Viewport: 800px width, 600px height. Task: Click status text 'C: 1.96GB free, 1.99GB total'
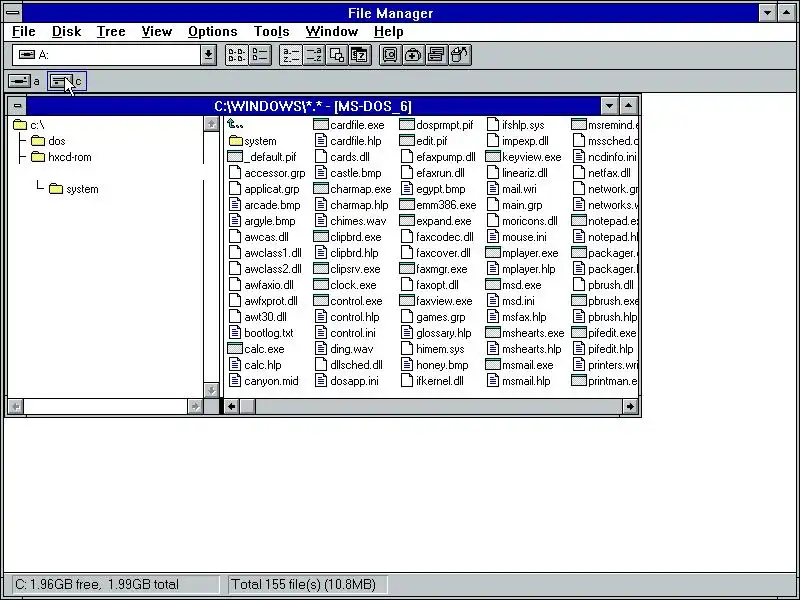[x=97, y=584]
